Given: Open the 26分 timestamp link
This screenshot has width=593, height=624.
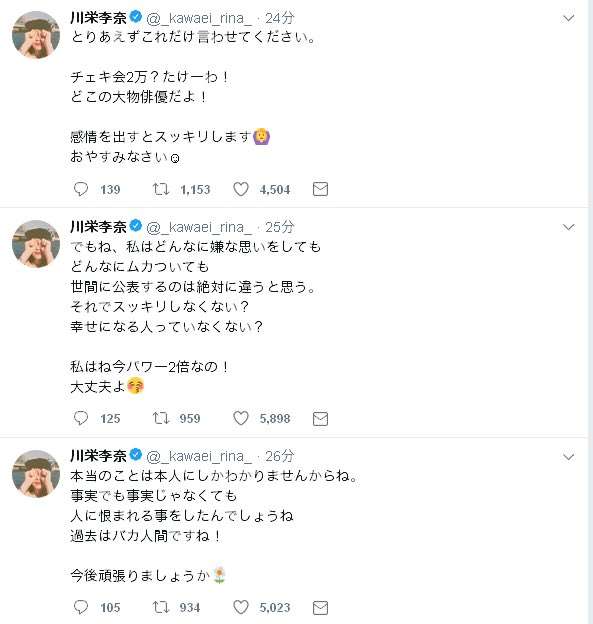Looking at the screenshot, I should pyautogui.click(x=280, y=456).
